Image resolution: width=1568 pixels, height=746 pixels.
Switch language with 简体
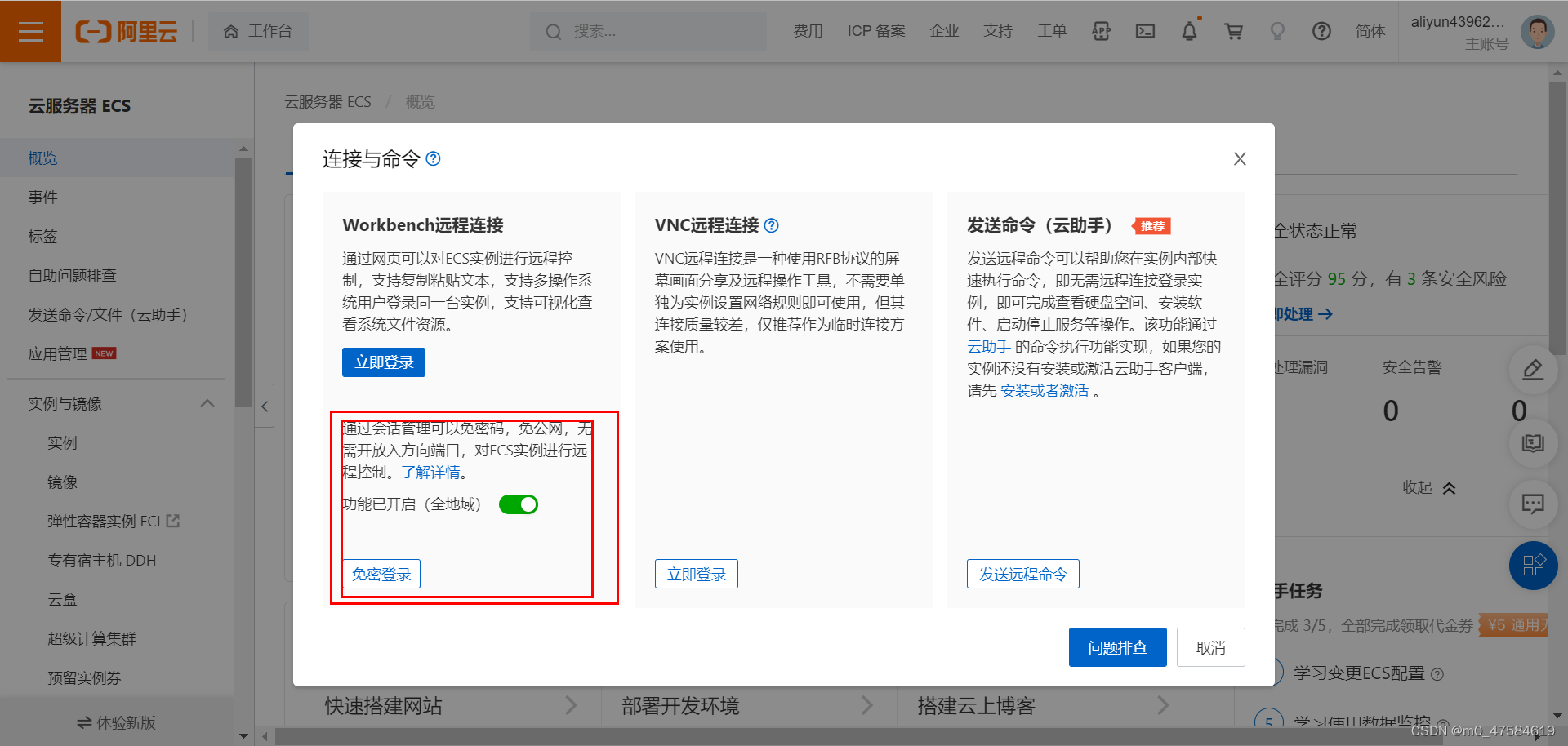1370,31
